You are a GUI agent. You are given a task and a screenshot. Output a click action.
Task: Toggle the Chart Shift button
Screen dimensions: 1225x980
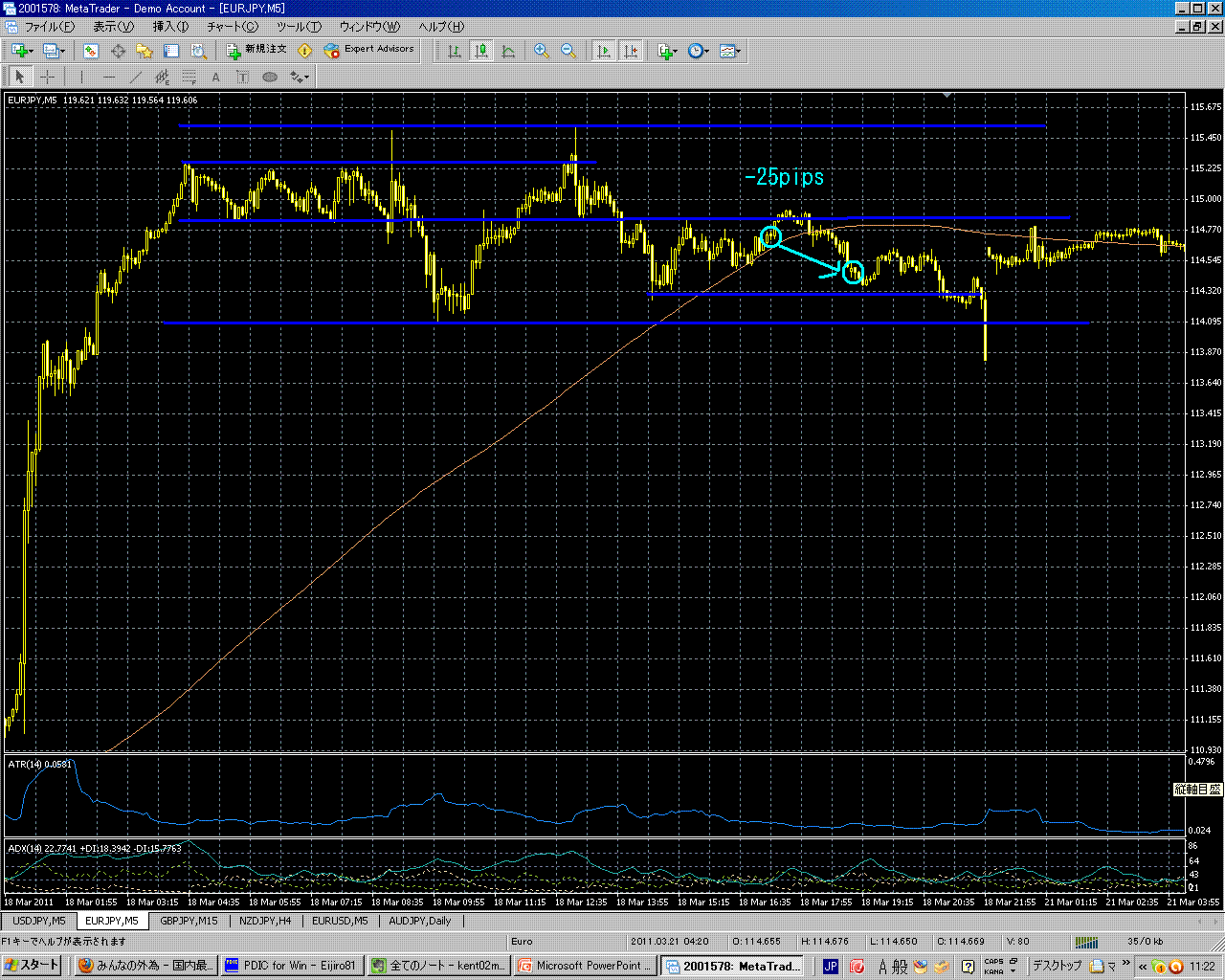click(x=631, y=51)
